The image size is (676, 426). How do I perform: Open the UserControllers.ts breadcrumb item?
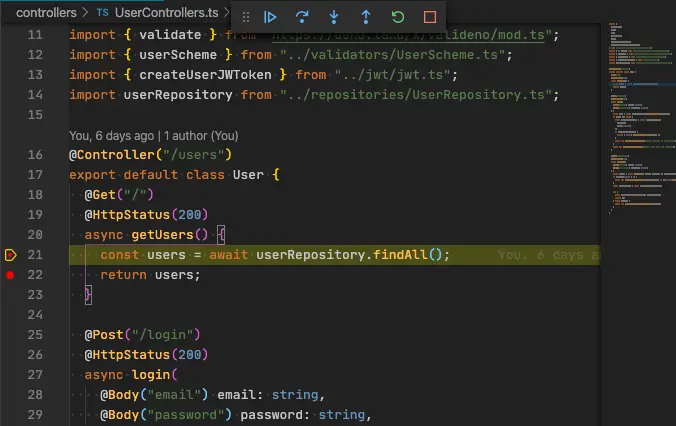coord(166,13)
